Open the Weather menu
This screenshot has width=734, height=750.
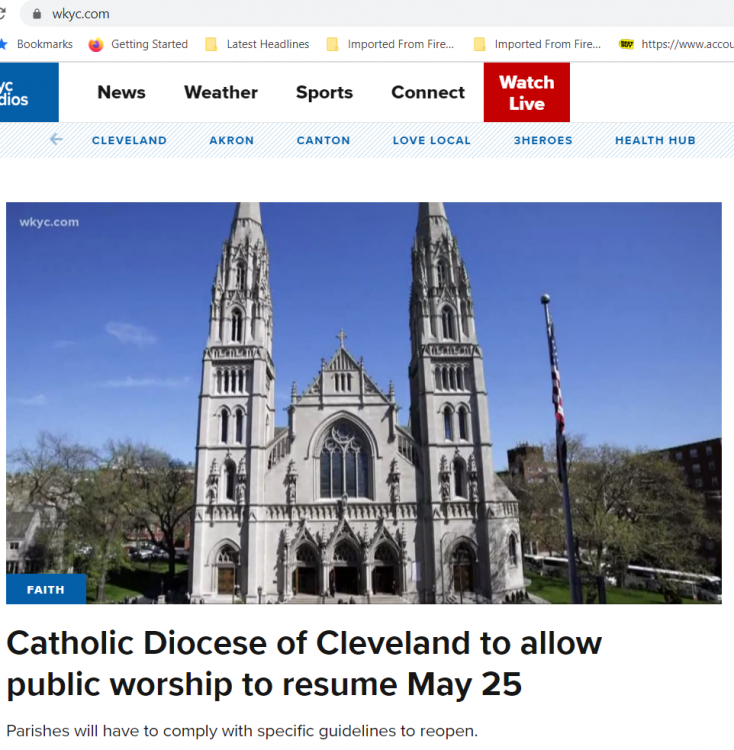[221, 92]
